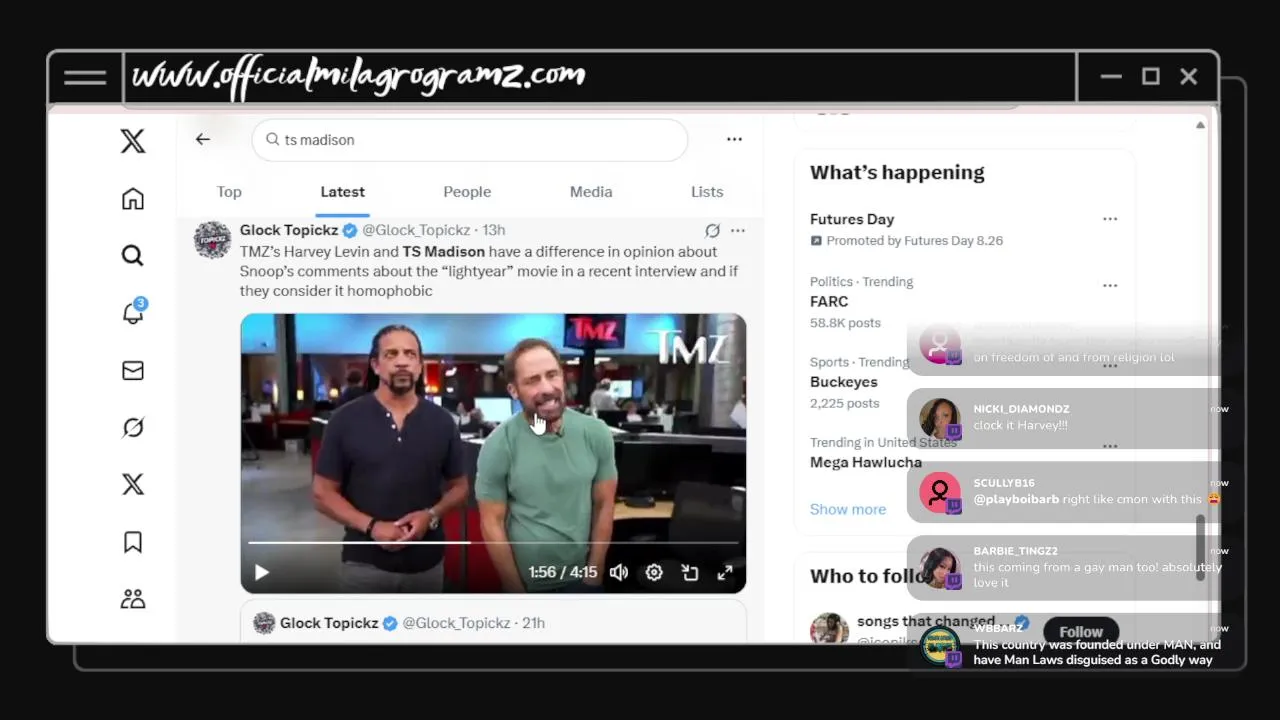Open the quoted Glock Topickz 21h post
Image resolution: width=1280 pixels, height=720 pixels.
point(493,622)
